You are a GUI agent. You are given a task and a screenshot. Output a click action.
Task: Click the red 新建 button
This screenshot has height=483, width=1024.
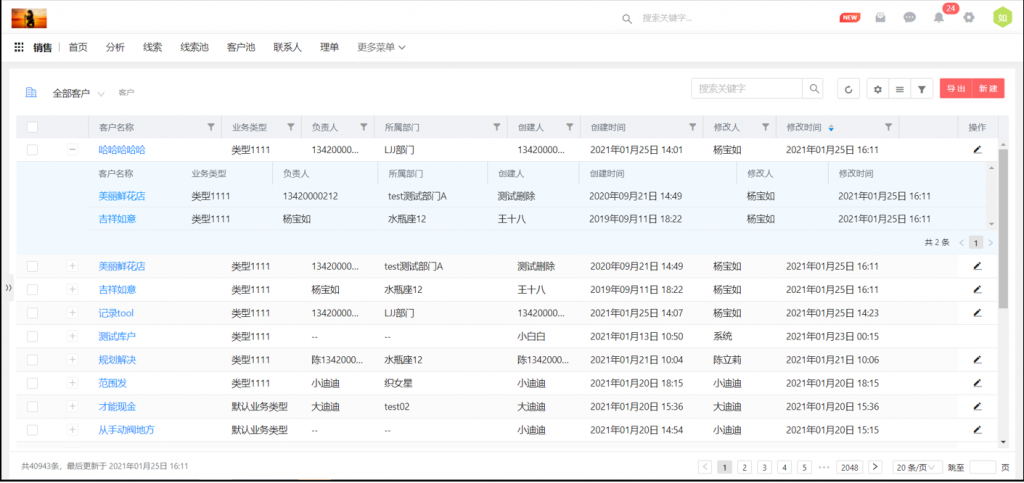(988, 89)
